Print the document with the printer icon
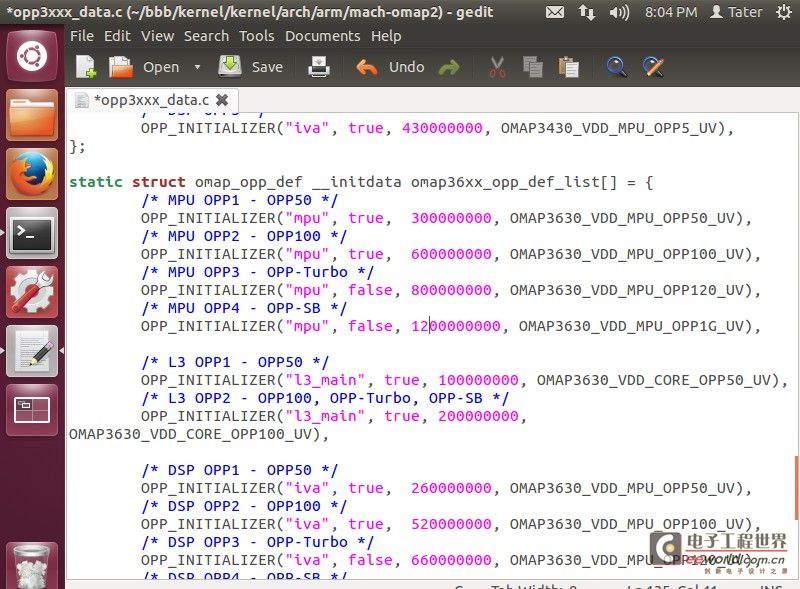 pos(319,67)
